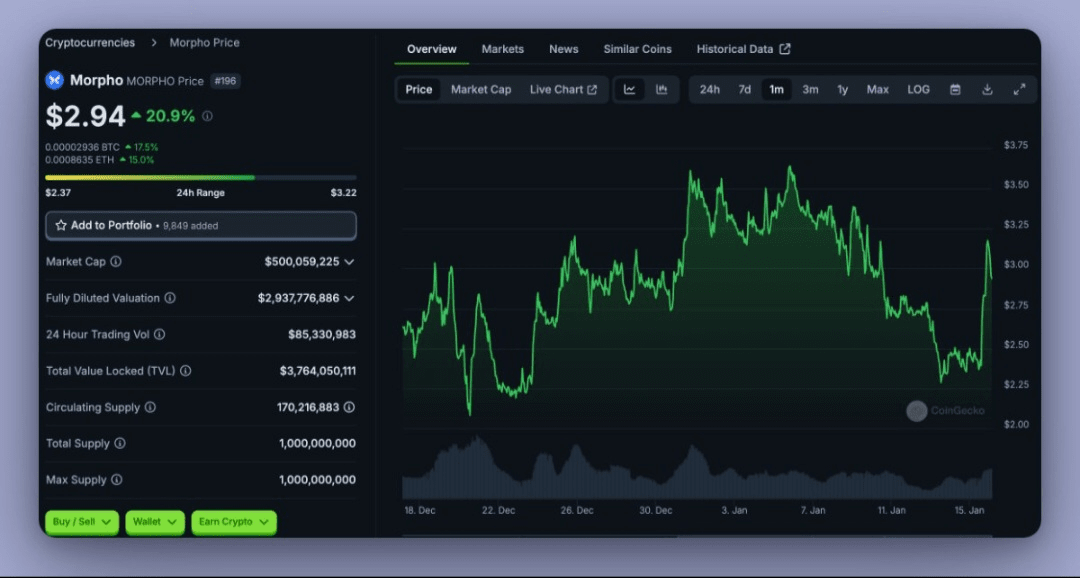The height and width of the screenshot is (578, 1080).
Task: Toggle LOG scale on chart
Action: (918, 90)
